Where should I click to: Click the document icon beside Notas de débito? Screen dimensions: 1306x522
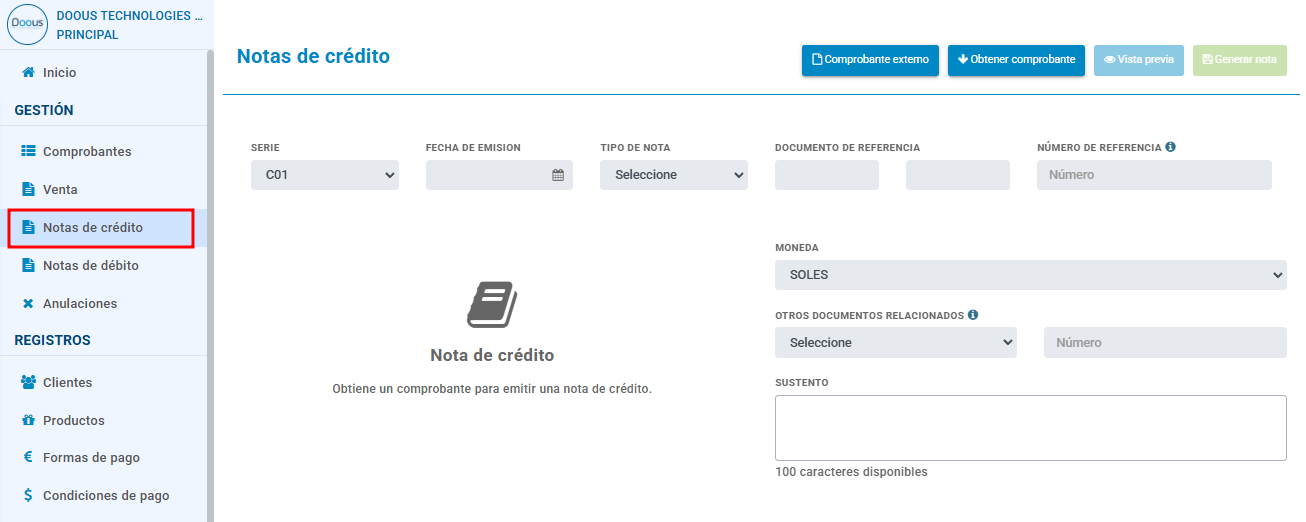pos(28,265)
